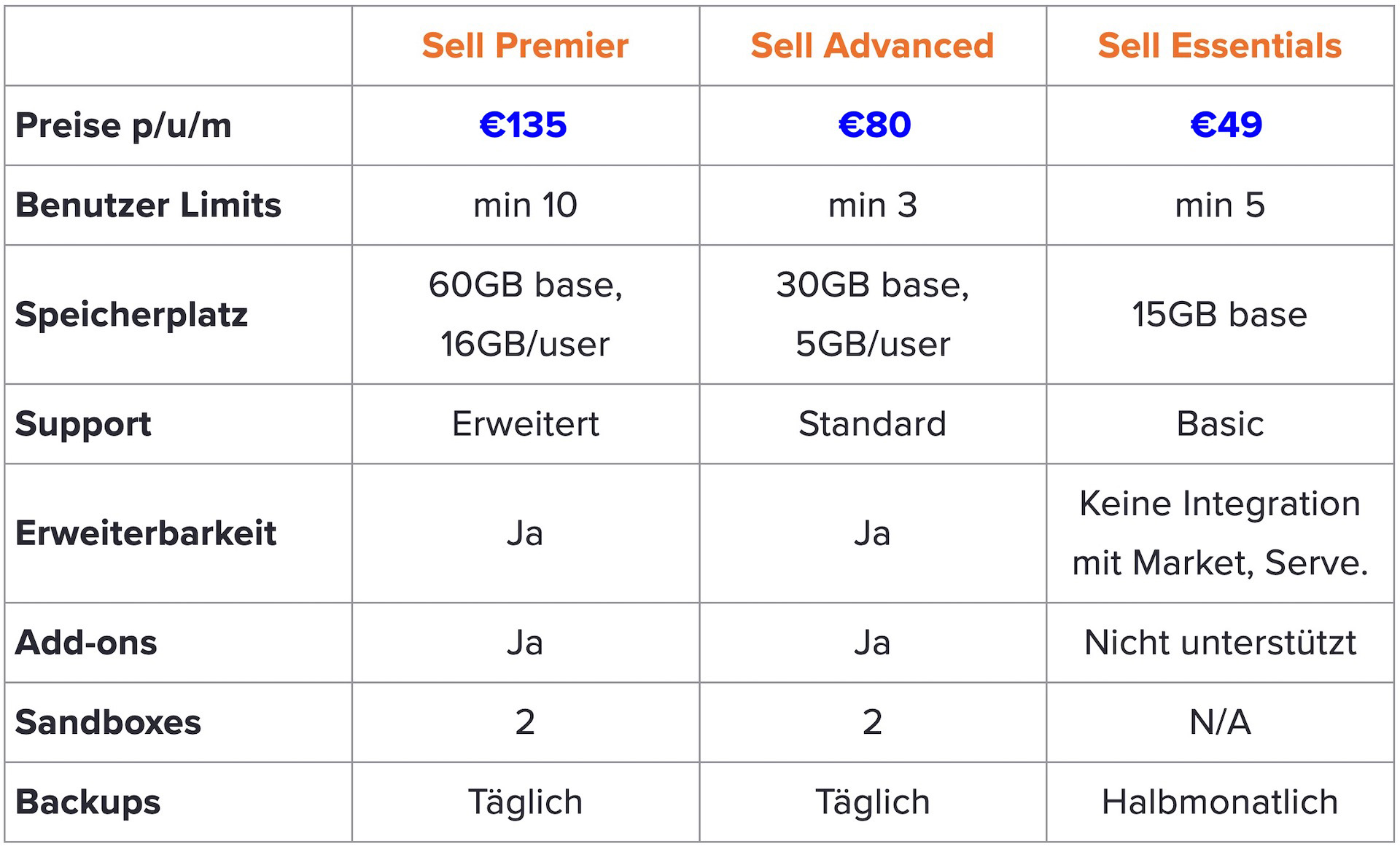The image size is (1400, 849).
Task: Click the Benutzer Limits row label
Action: pos(148,206)
